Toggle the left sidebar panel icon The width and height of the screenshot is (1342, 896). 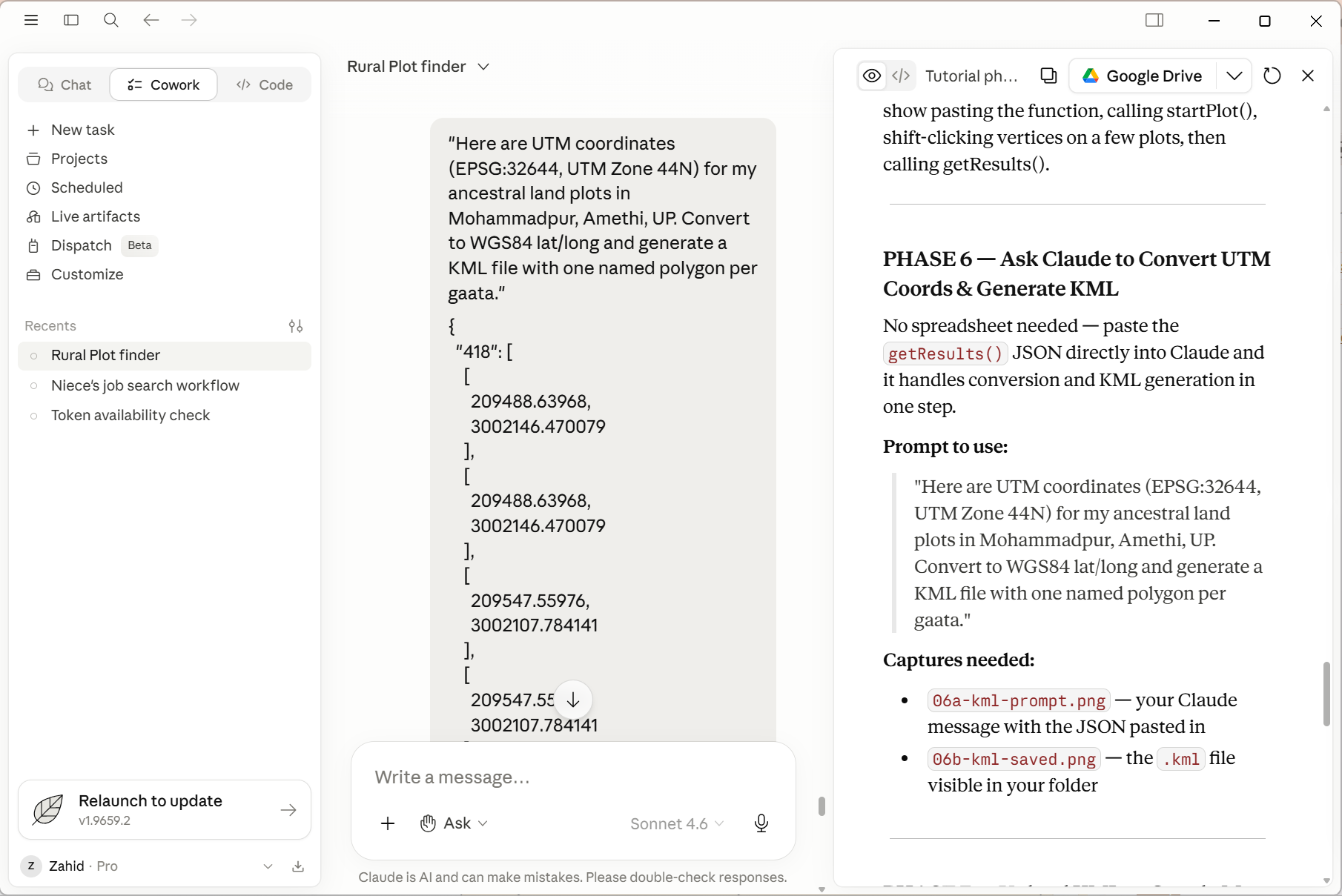click(x=71, y=20)
